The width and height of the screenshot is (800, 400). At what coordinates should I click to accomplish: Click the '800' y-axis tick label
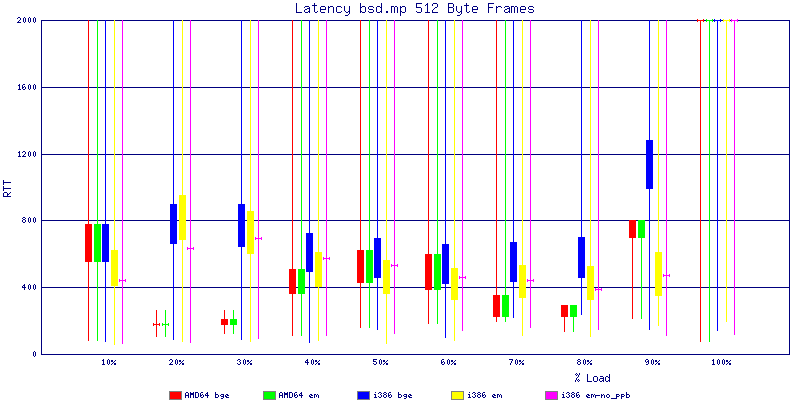click(x=27, y=220)
